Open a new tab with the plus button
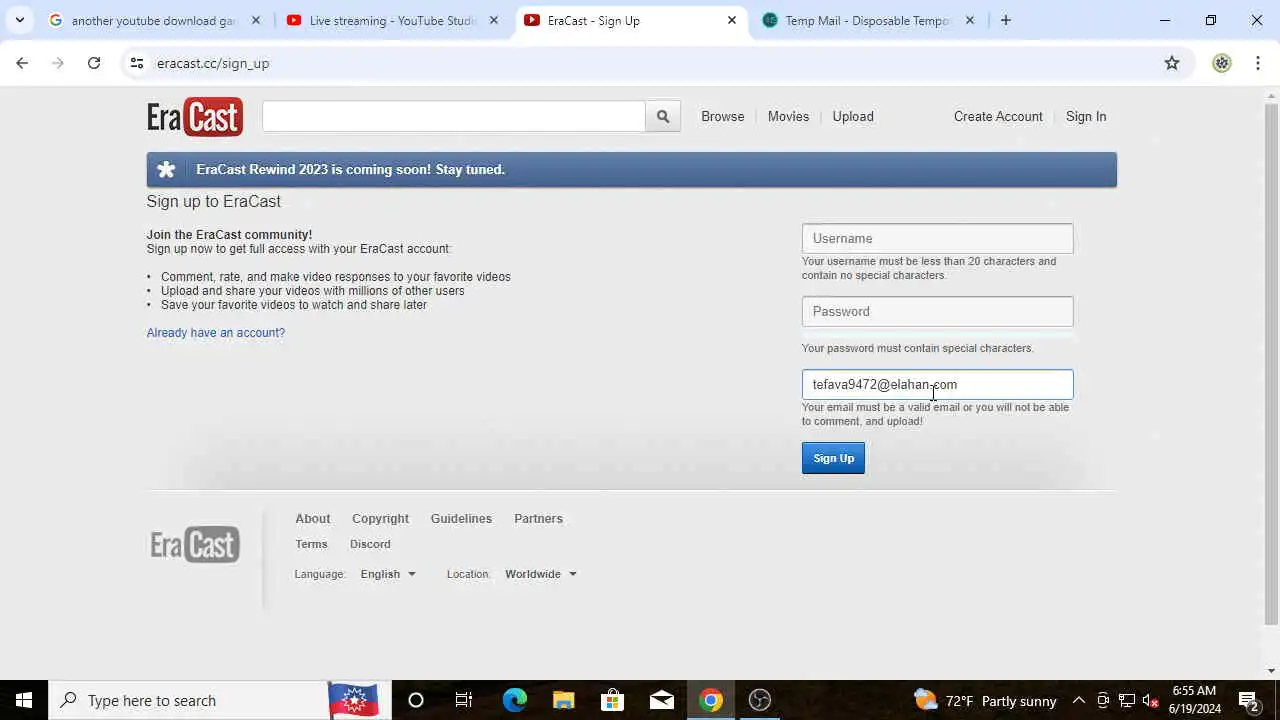The image size is (1280, 720). 1006,20
